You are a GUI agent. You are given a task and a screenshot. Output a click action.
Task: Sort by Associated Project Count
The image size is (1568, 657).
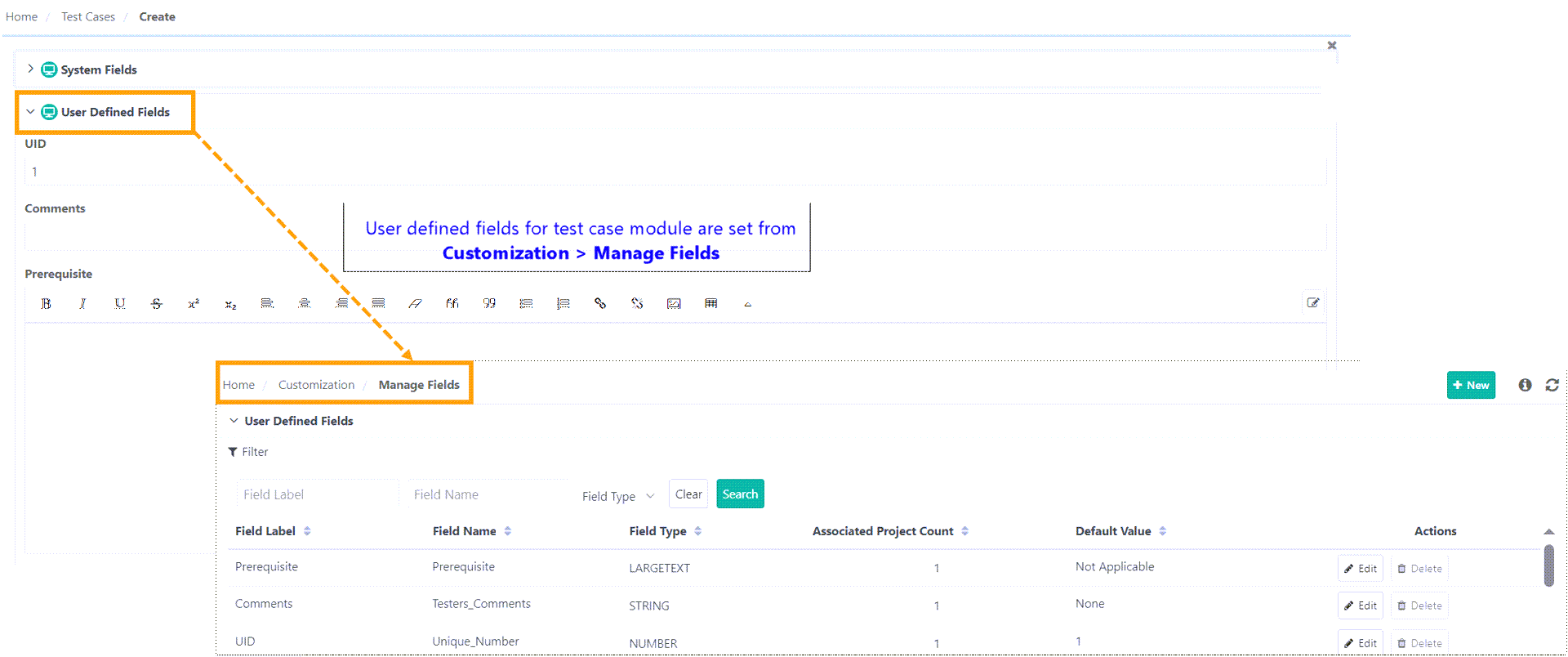tap(964, 530)
